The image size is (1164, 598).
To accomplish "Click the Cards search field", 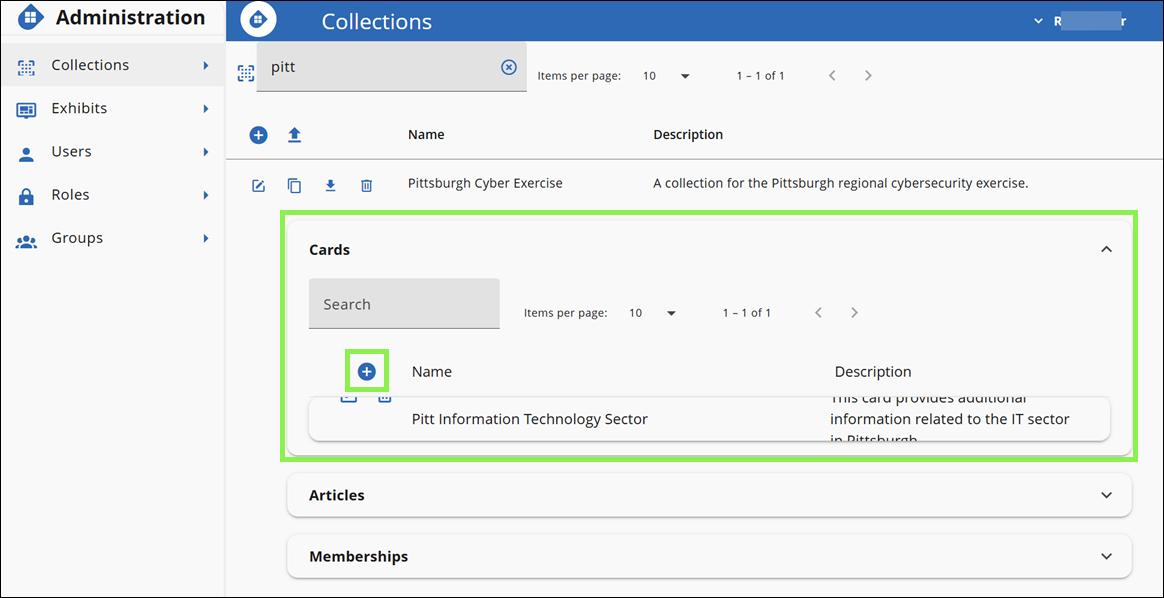I will pos(404,303).
